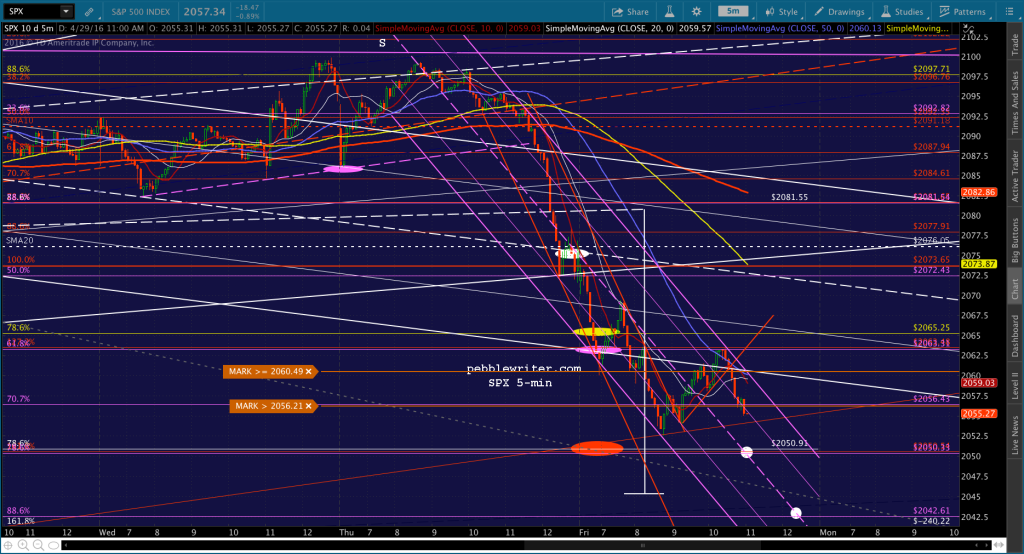1024x554 pixels.
Task: Click the axis settings icon above price scale
Action: click(968, 30)
